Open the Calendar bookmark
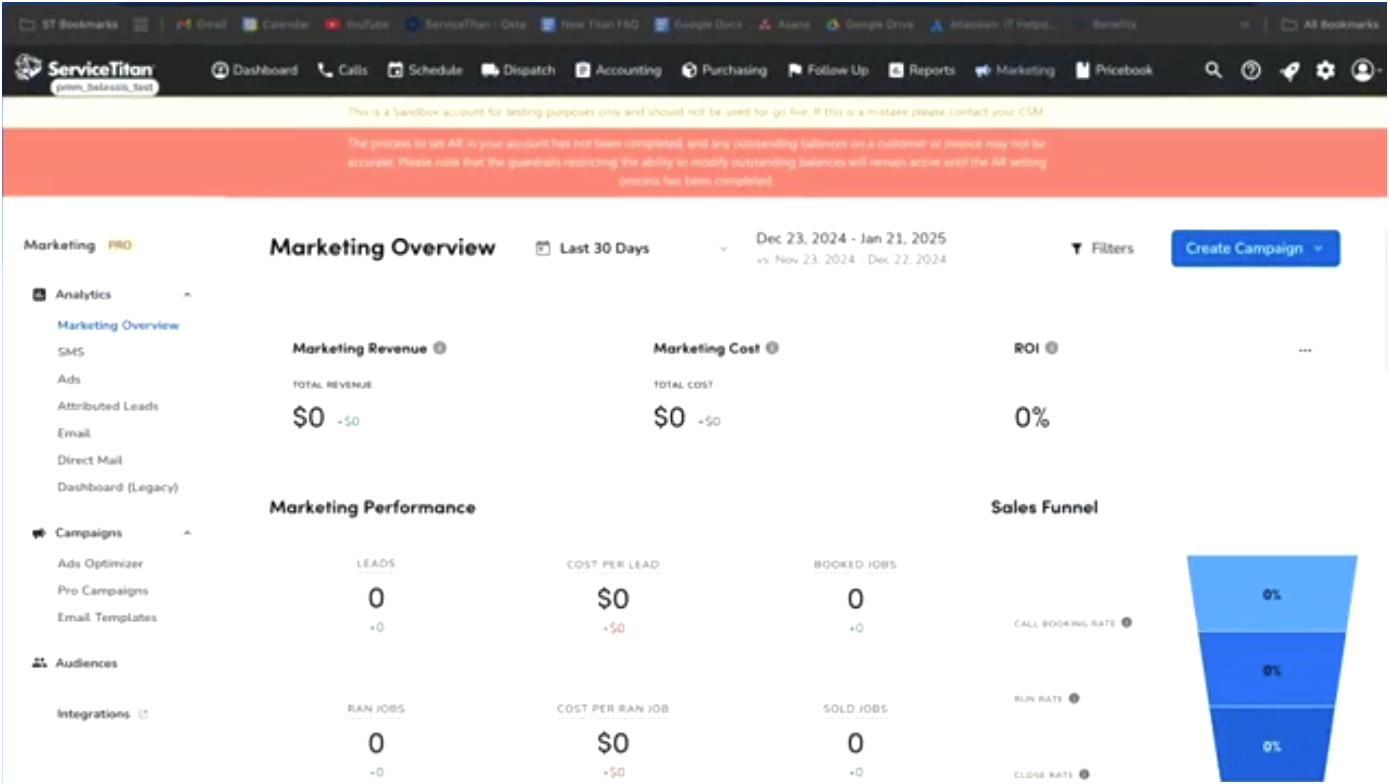Viewport: 1389px width, 784px height. (276, 24)
